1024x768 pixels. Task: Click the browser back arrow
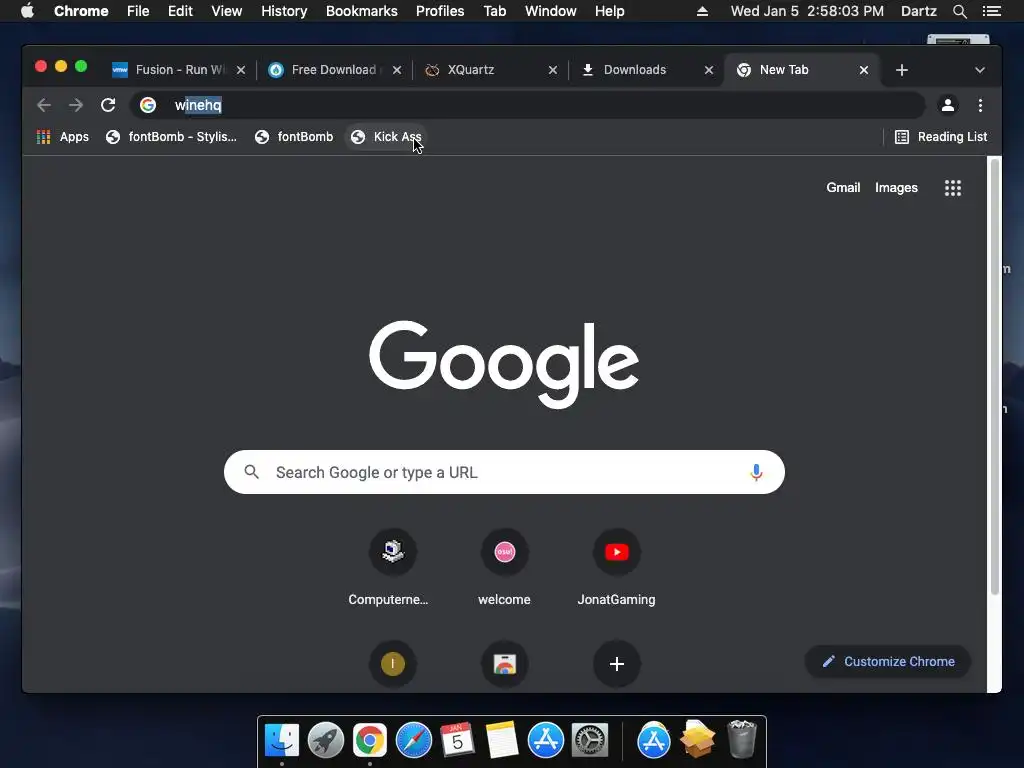click(44, 105)
